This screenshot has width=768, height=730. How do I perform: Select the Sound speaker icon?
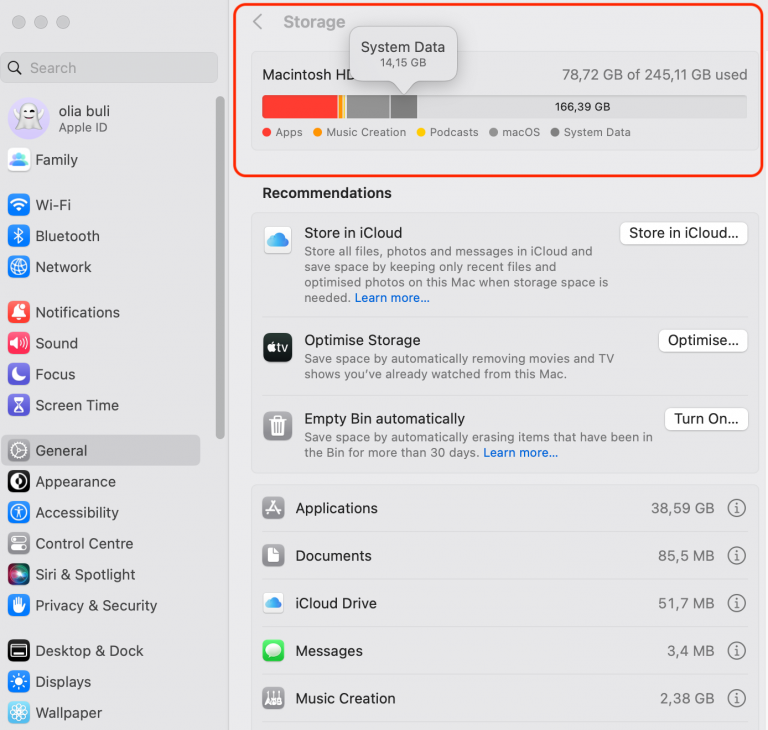[19, 343]
